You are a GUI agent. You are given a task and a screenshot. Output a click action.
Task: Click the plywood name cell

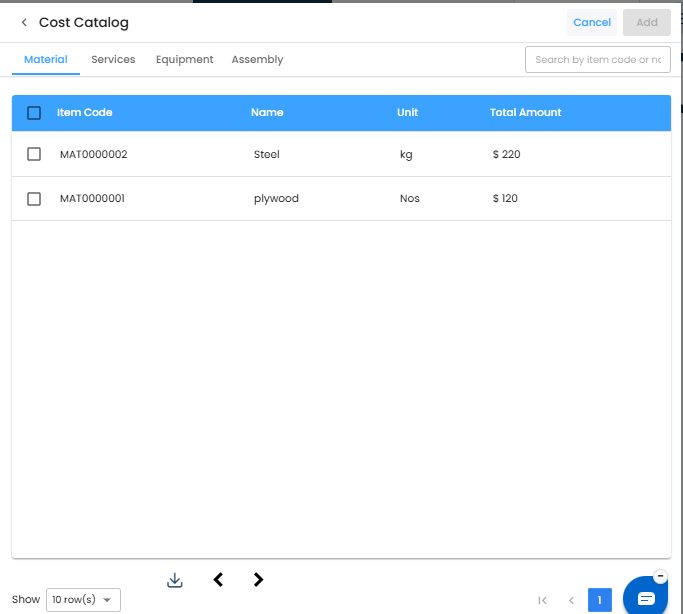point(276,199)
